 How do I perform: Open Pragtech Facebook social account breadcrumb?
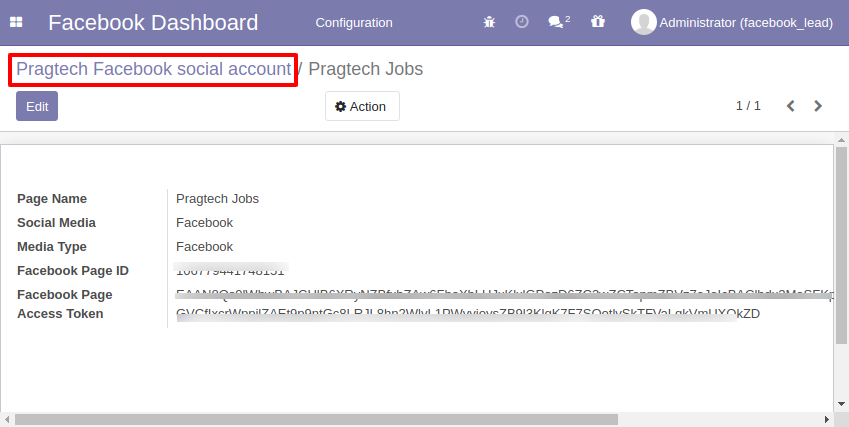154,69
